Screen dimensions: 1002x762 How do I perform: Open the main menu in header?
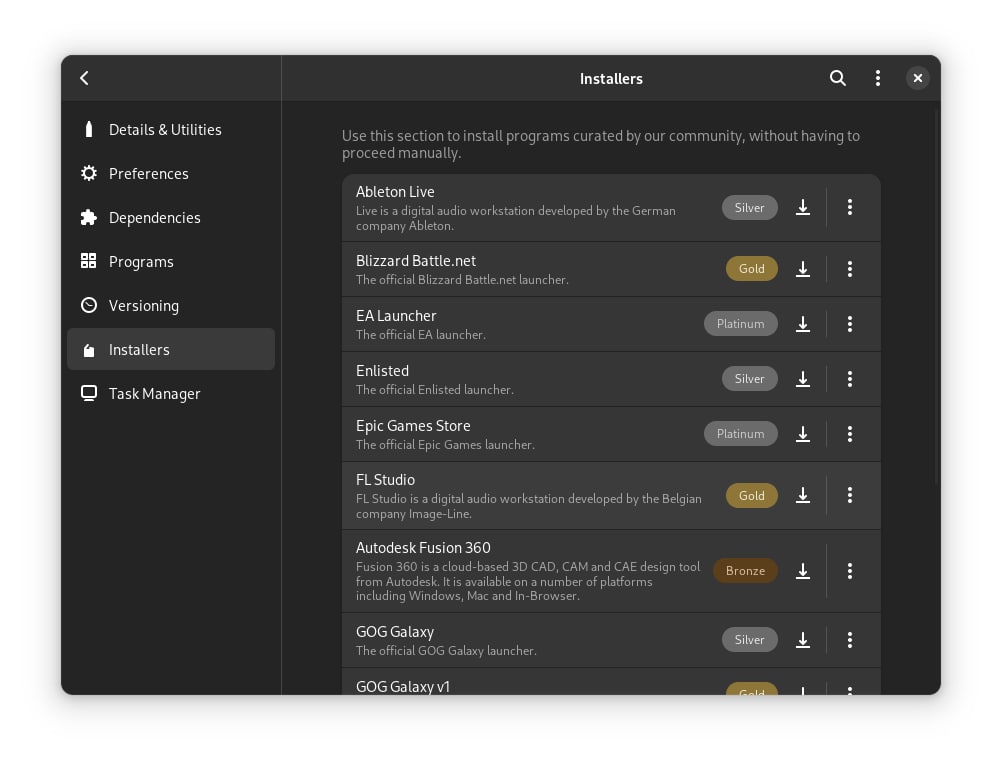pyautogui.click(x=878, y=78)
